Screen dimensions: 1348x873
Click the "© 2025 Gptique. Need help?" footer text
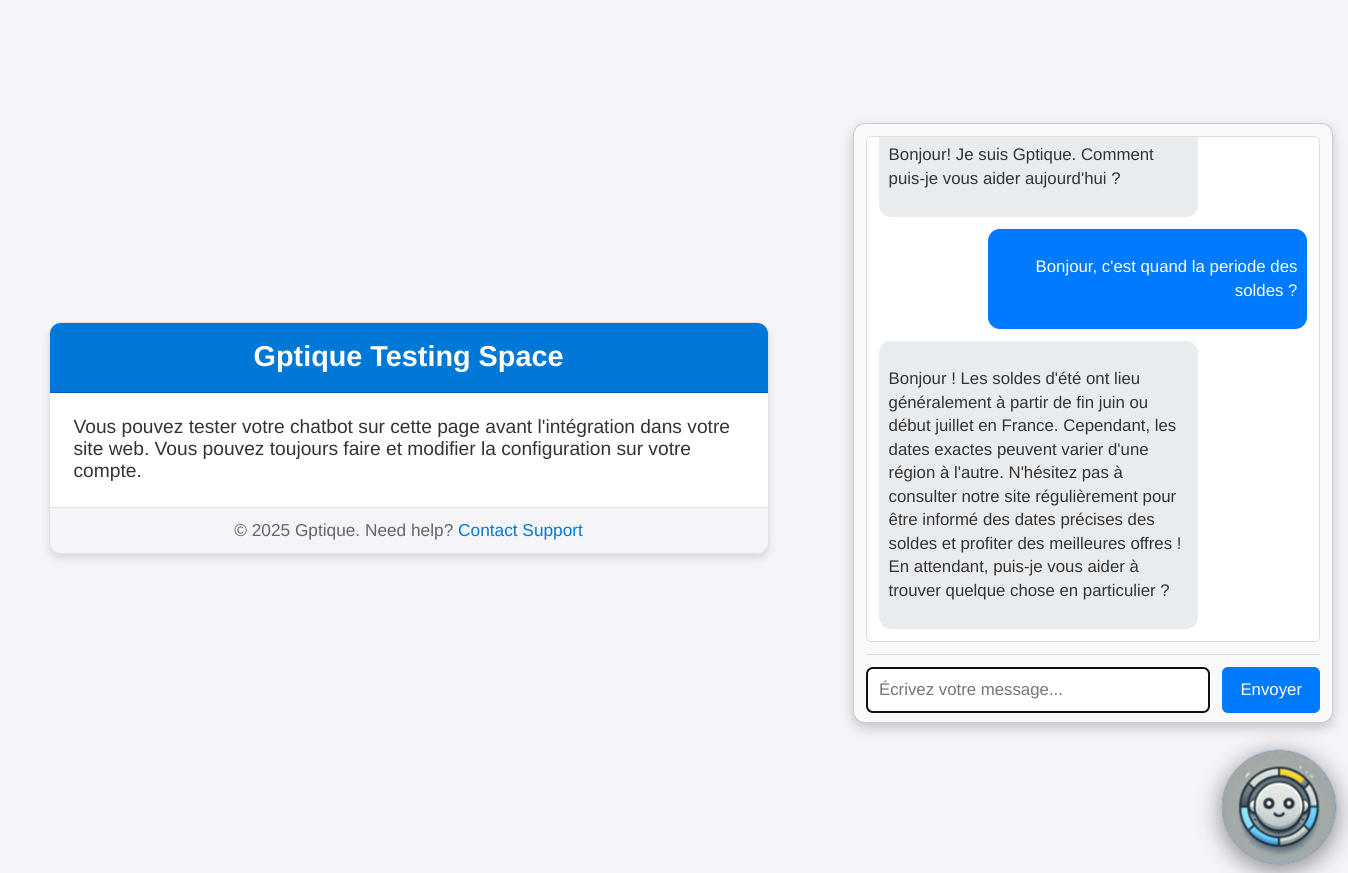coord(343,531)
